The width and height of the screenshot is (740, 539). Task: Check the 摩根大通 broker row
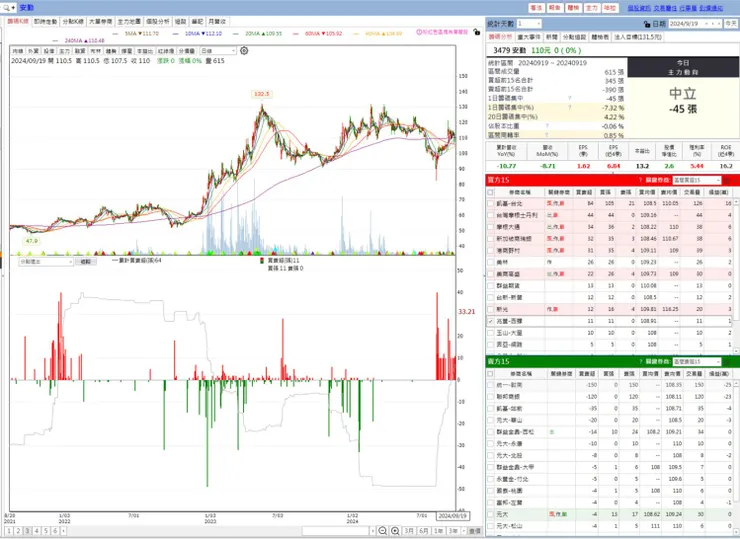[490, 227]
